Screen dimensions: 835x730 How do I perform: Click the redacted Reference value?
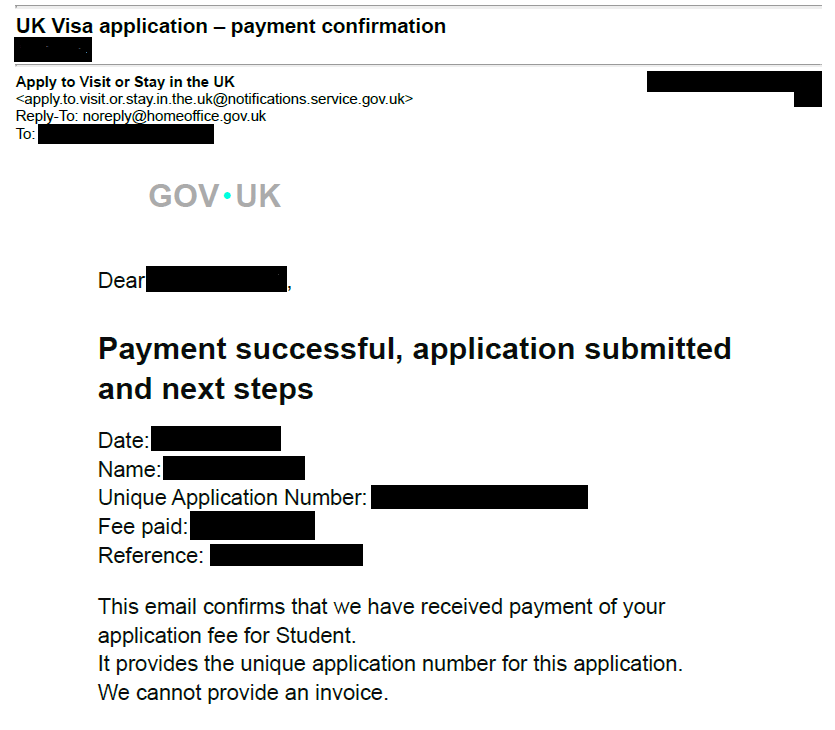point(286,555)
